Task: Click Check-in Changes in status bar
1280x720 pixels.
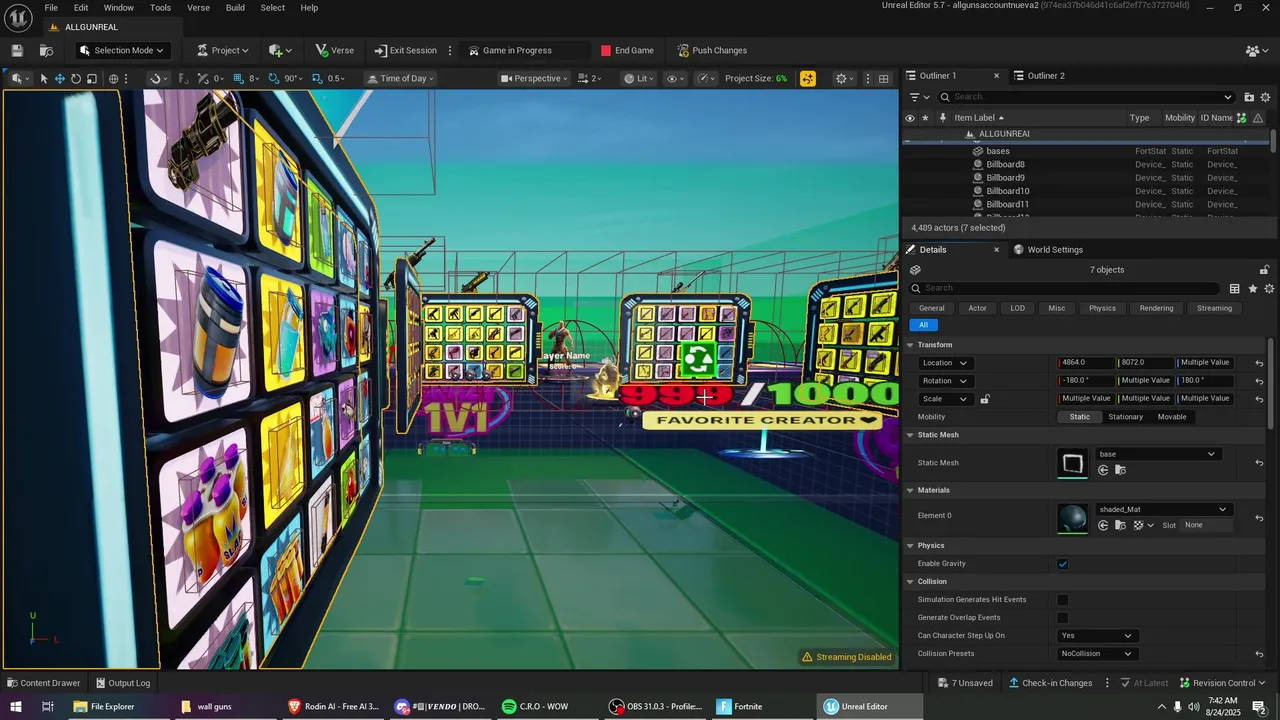Action: pos(1050,683)
